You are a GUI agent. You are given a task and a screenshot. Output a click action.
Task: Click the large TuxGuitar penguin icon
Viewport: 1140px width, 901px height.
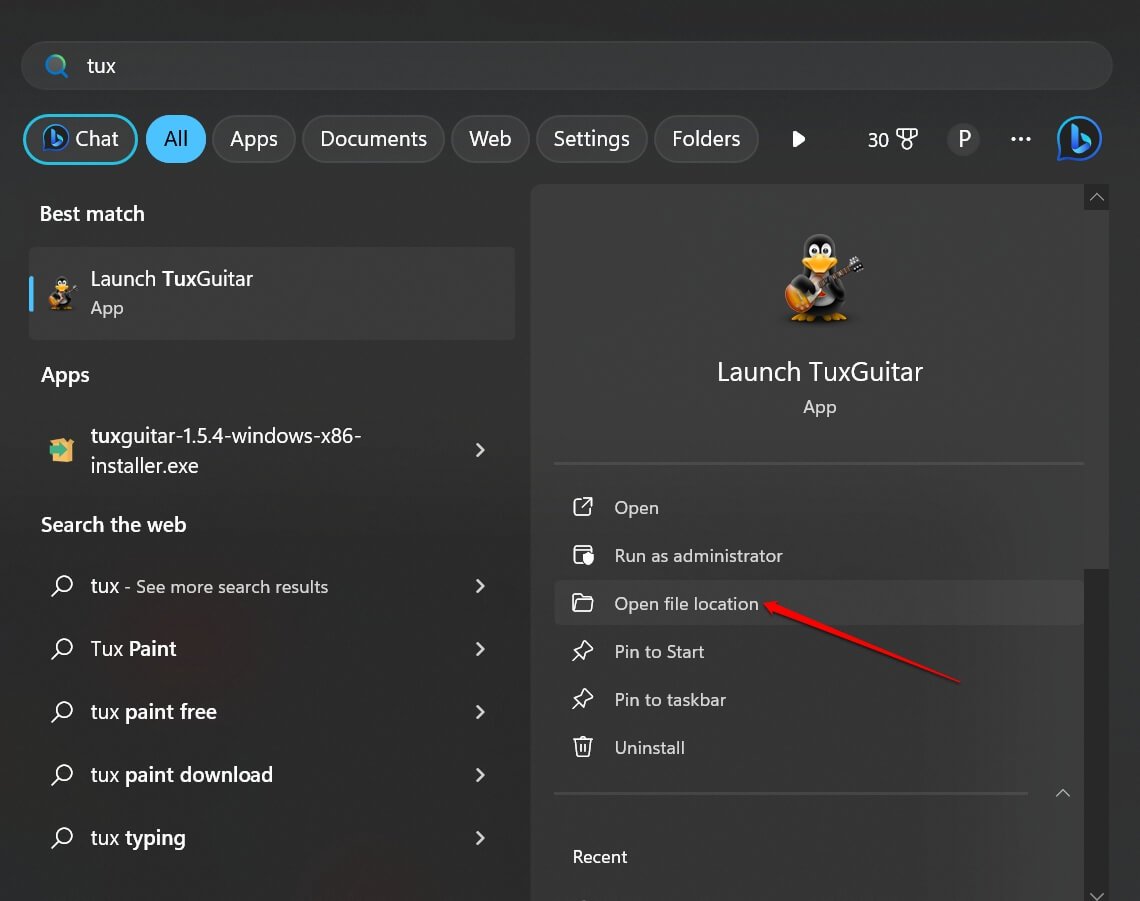(x=819, y=279)
